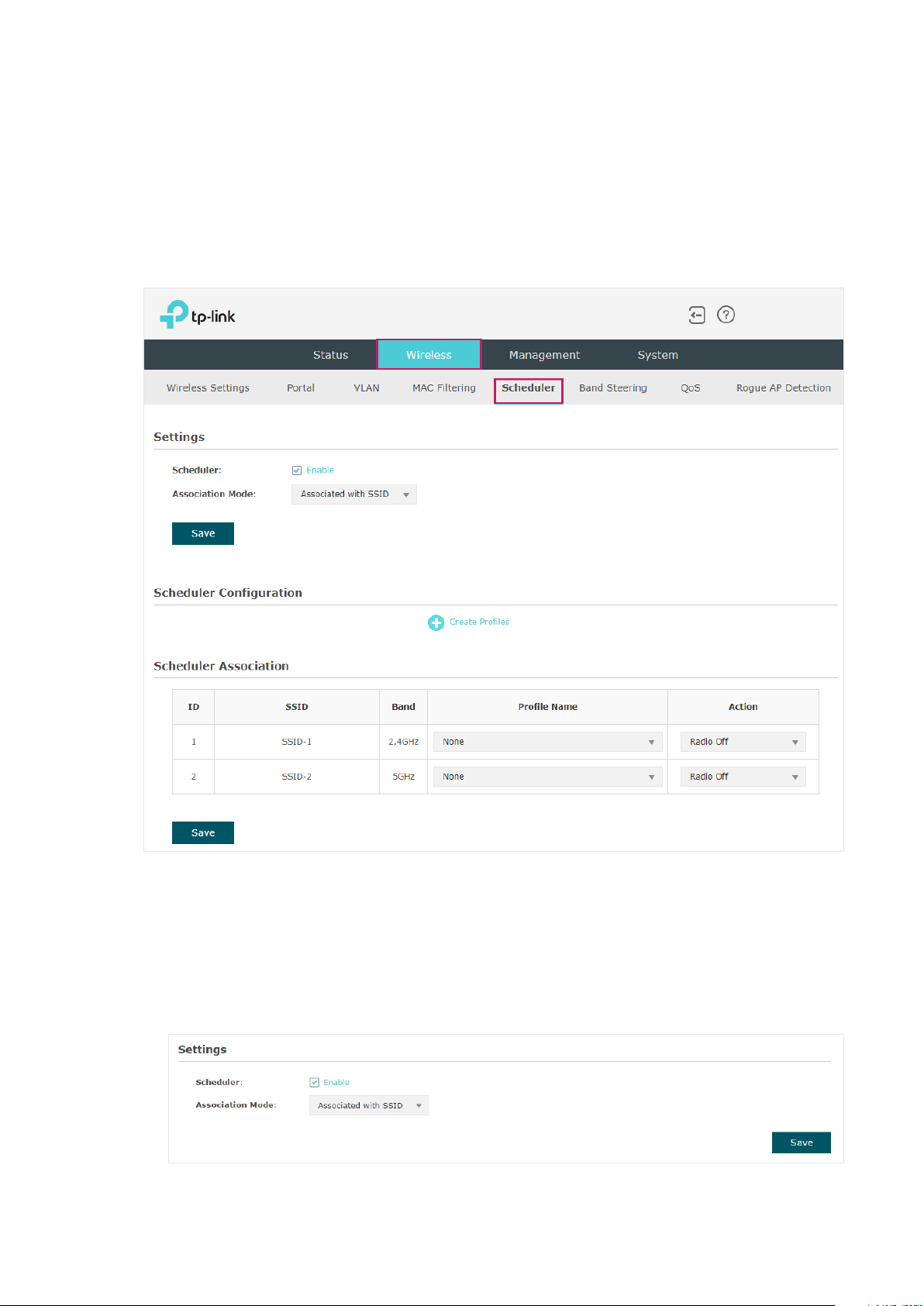This screenshot has height=1306, width=924.
Task: Go to the Band Steering sub-tab
Action: point(613,388)
